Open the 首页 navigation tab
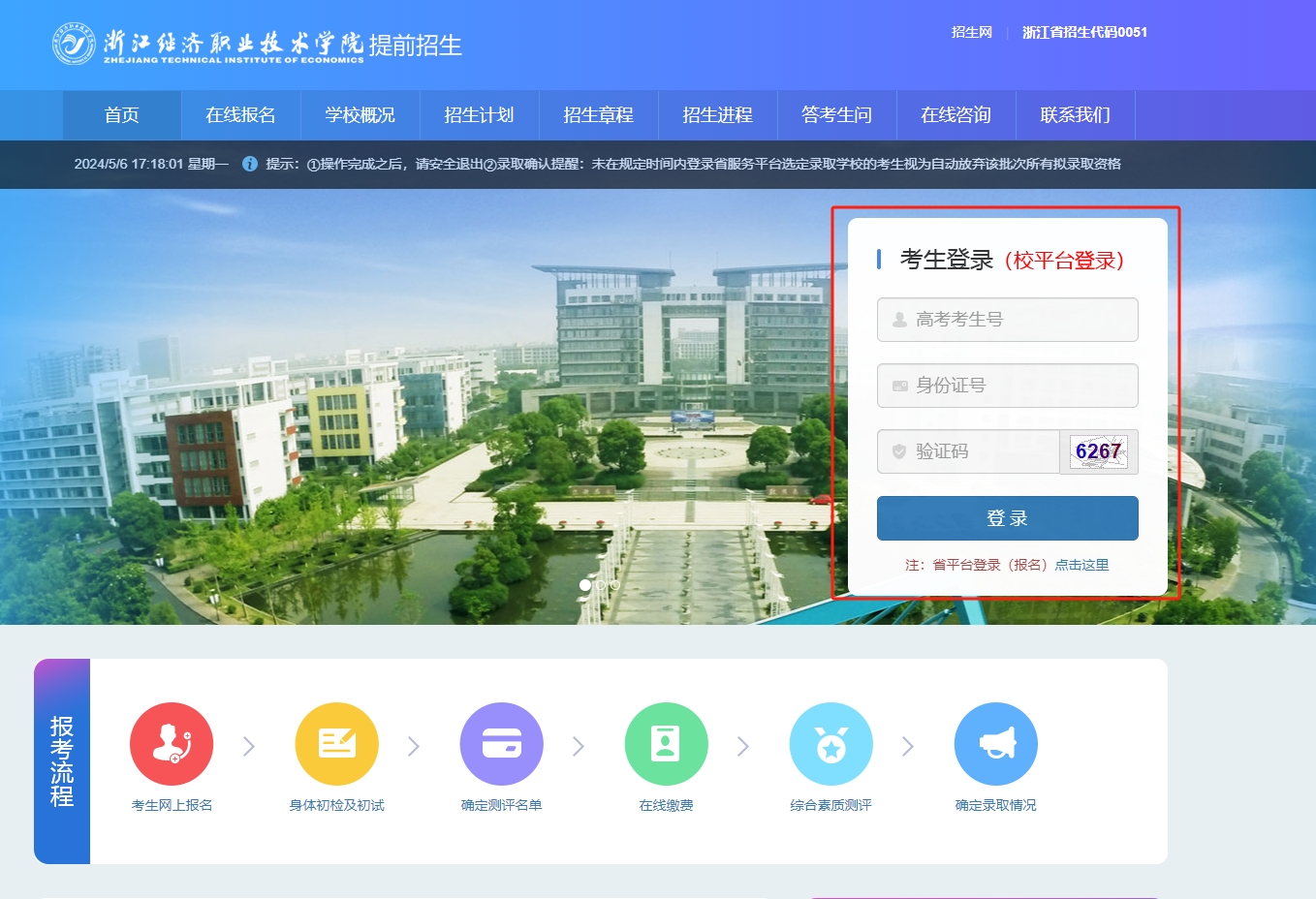 pos(122,115)
